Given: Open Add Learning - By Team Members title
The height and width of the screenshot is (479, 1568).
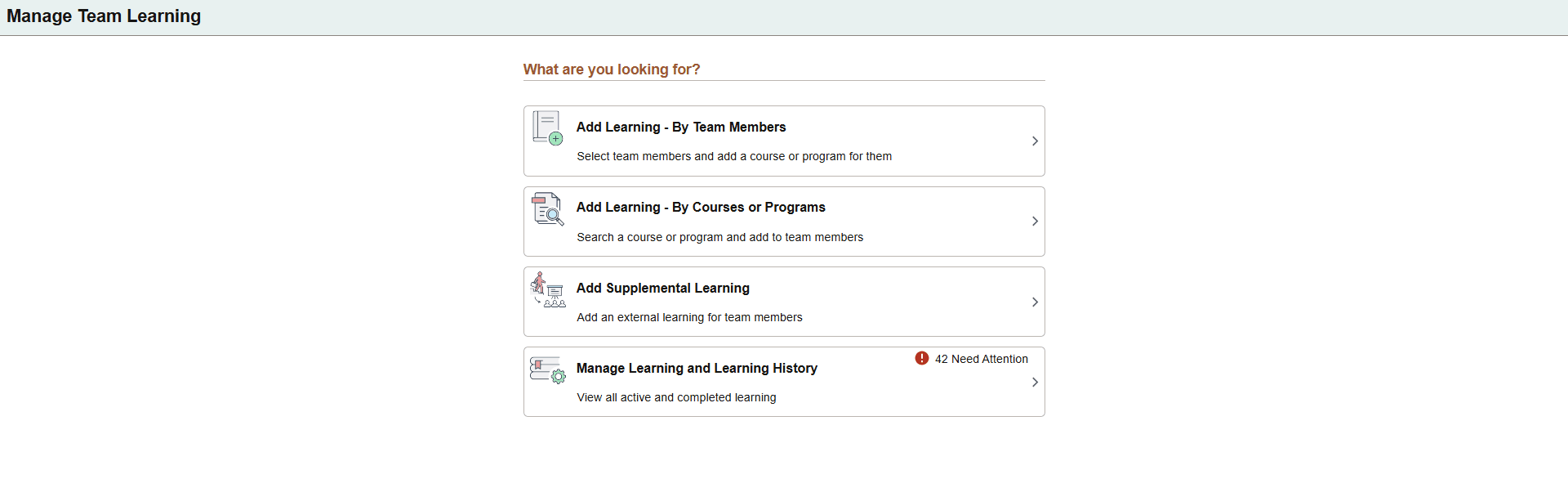Looking at the screenshot, I should click(x=681, y=127).
